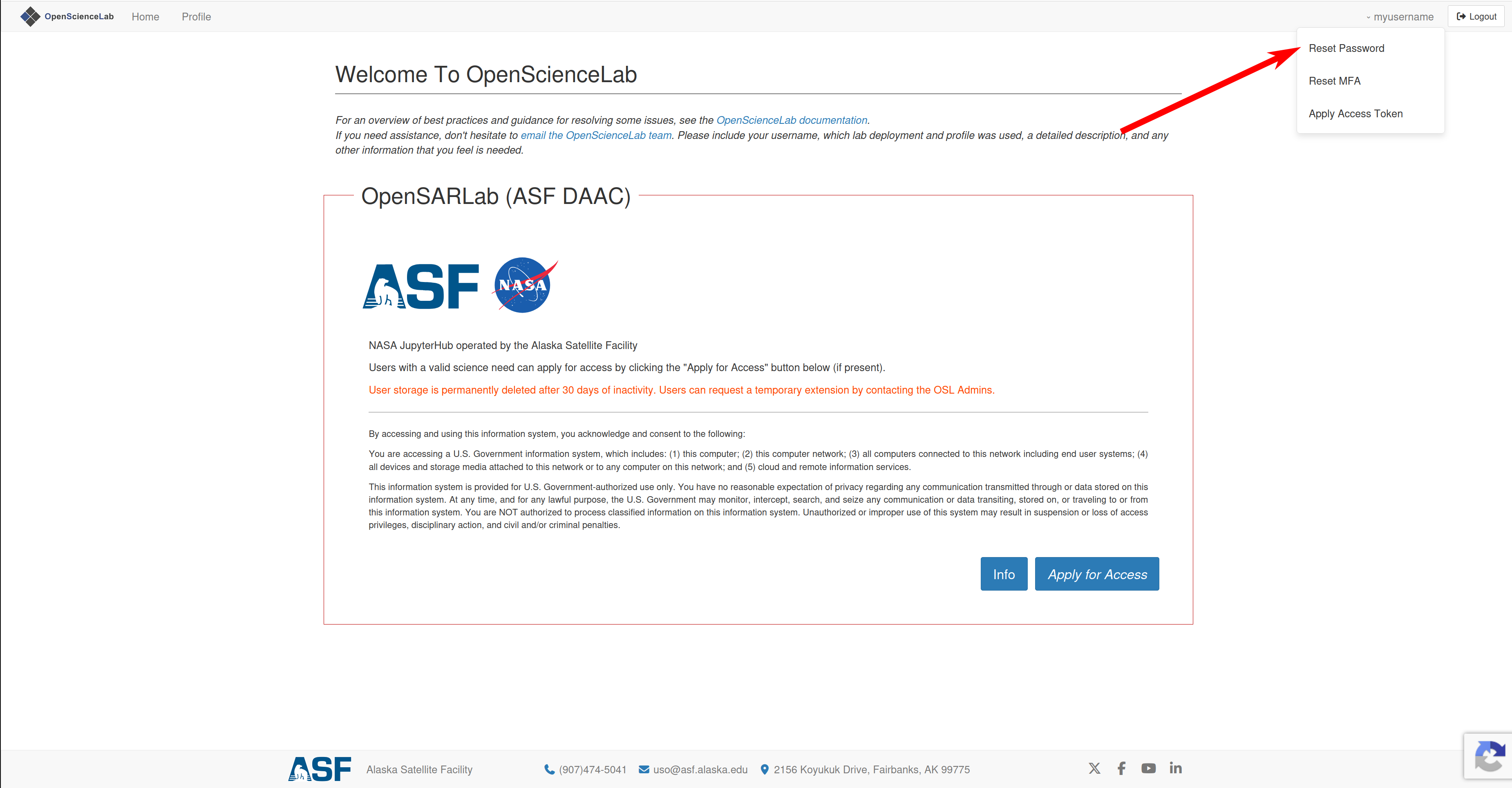Go to the Profile page

pyautogui.click(x=196, y=16)
